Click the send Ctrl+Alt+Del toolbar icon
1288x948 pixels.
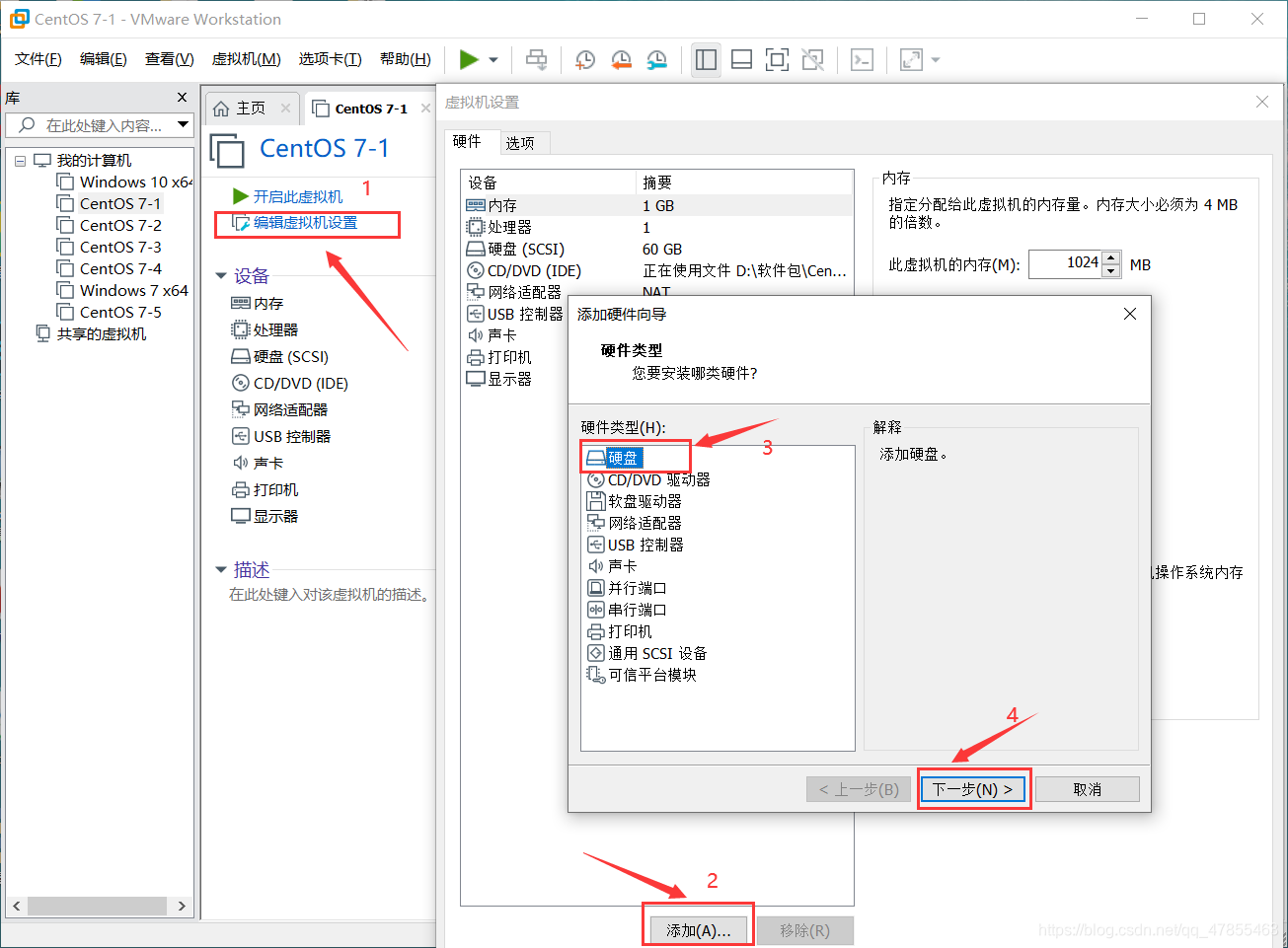point(537,60)
